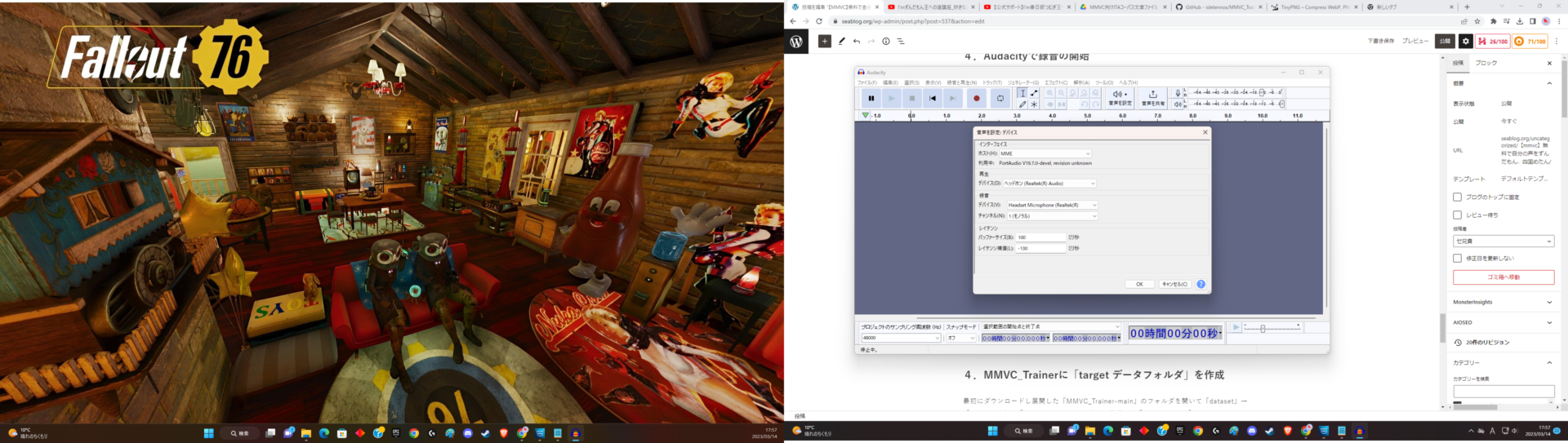Open the new tab plus button in Chrome
This screenshot has width=1568, height=443.
(x=1467, y=7)
